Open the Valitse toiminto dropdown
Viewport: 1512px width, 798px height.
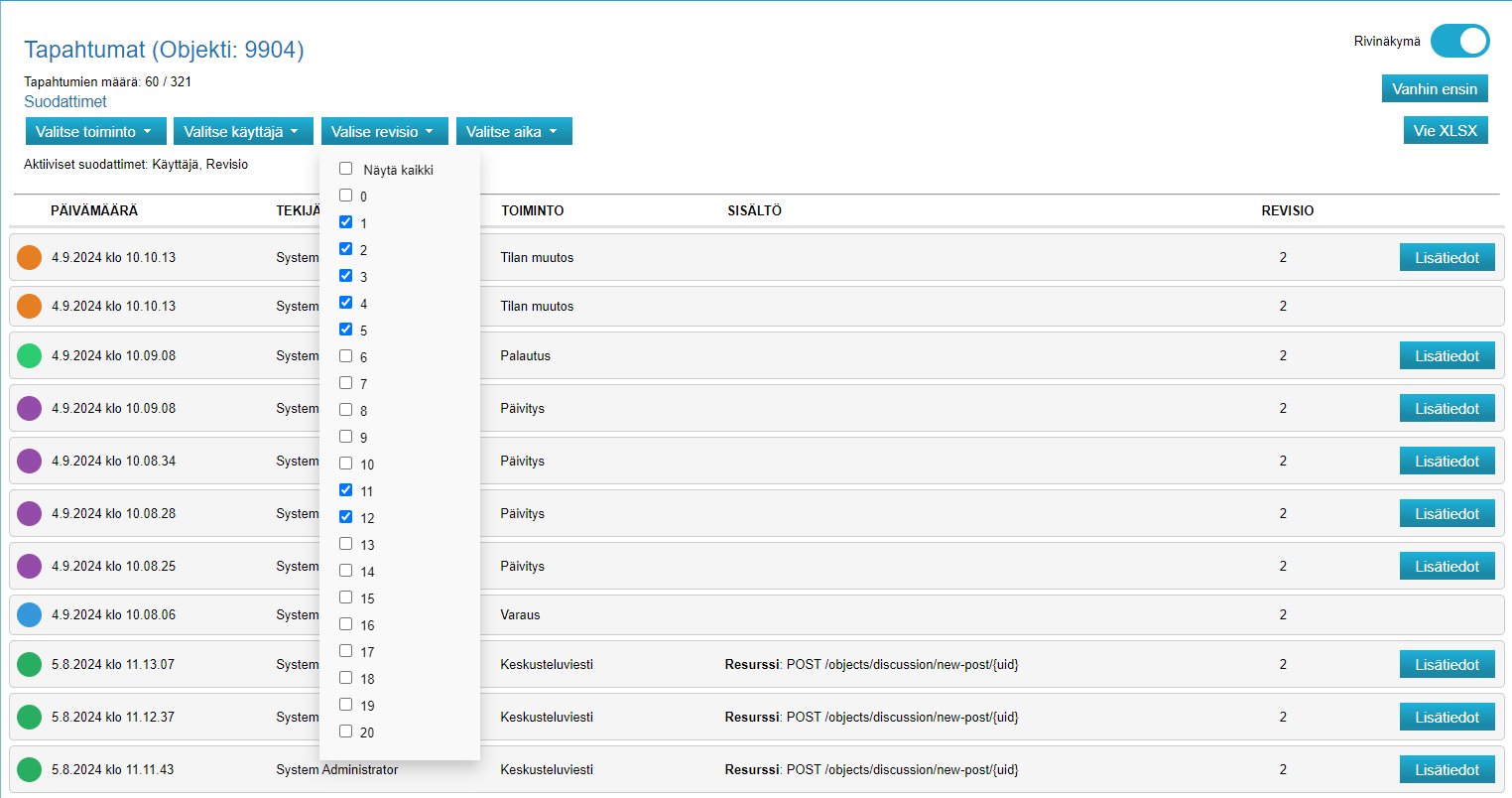coord(94,131)
